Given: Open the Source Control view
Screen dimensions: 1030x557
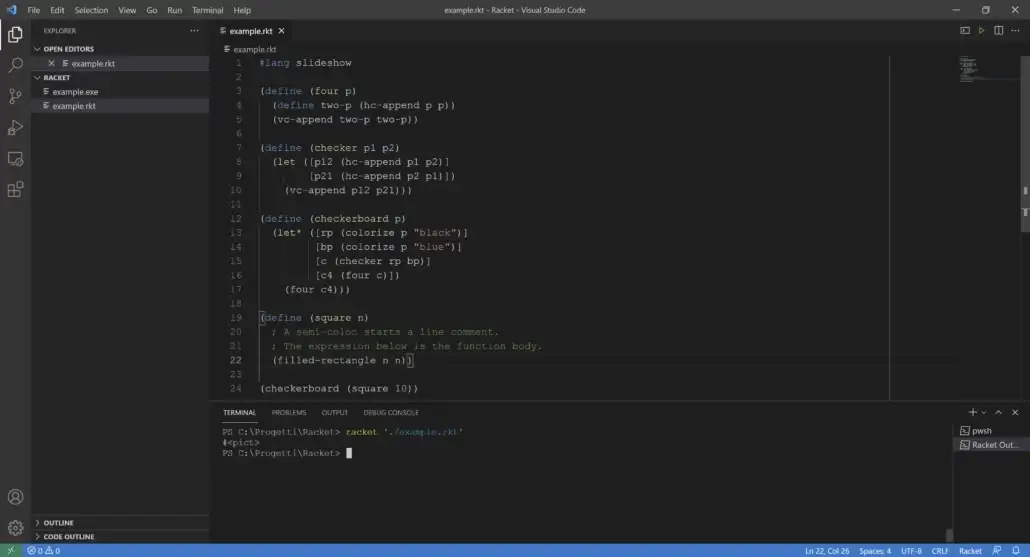Looking at the screenshot, I should pos(15,96).
